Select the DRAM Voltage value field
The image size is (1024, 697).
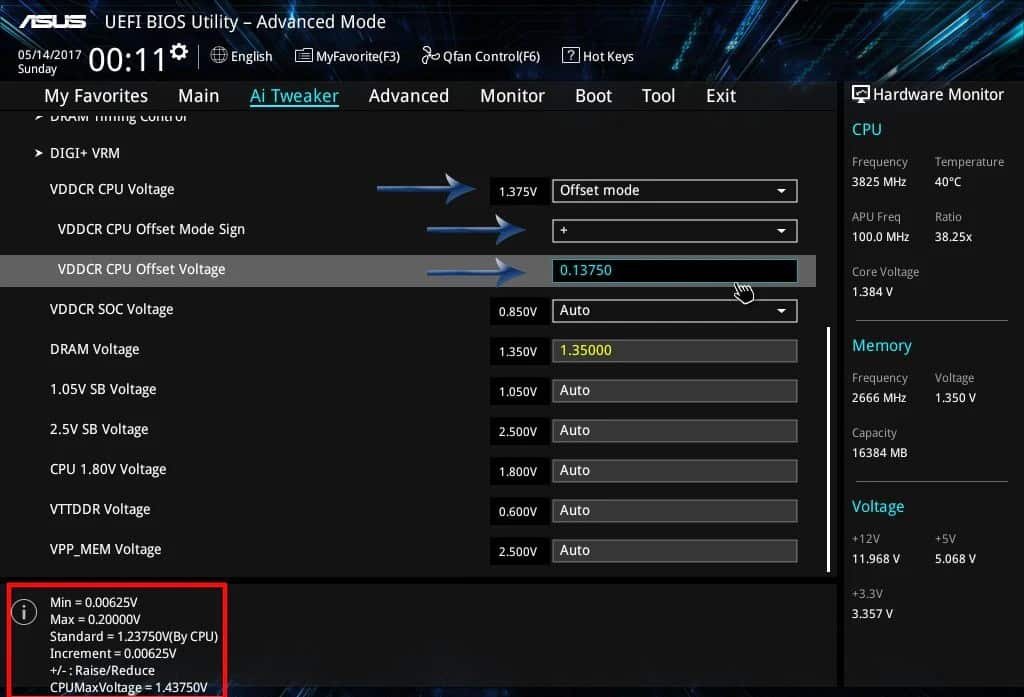(674, 350)
